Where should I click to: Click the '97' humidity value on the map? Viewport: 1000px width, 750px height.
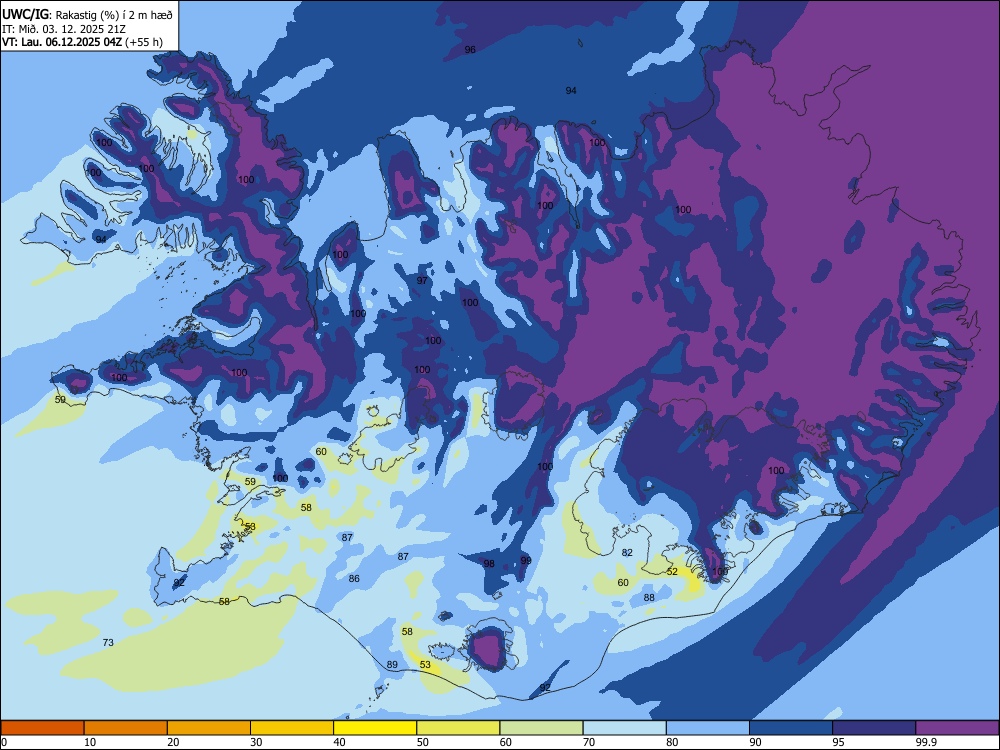tap(422, 281)
